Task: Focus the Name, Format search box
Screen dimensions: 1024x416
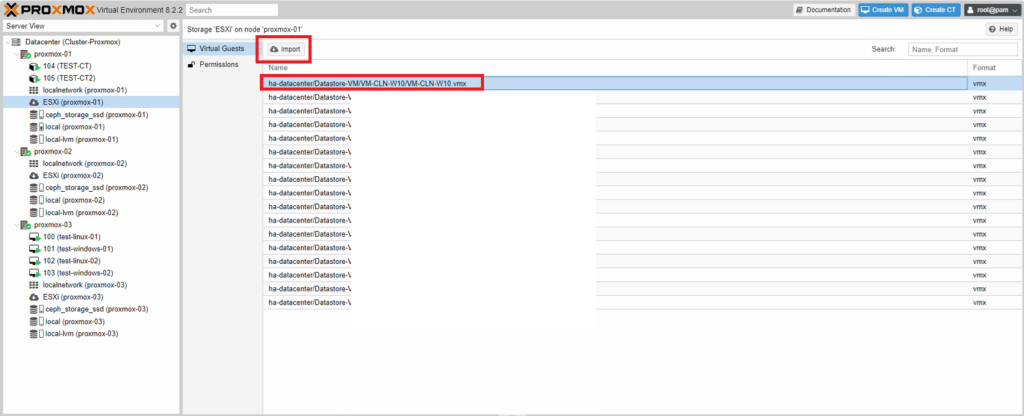Action: (963, 49)
